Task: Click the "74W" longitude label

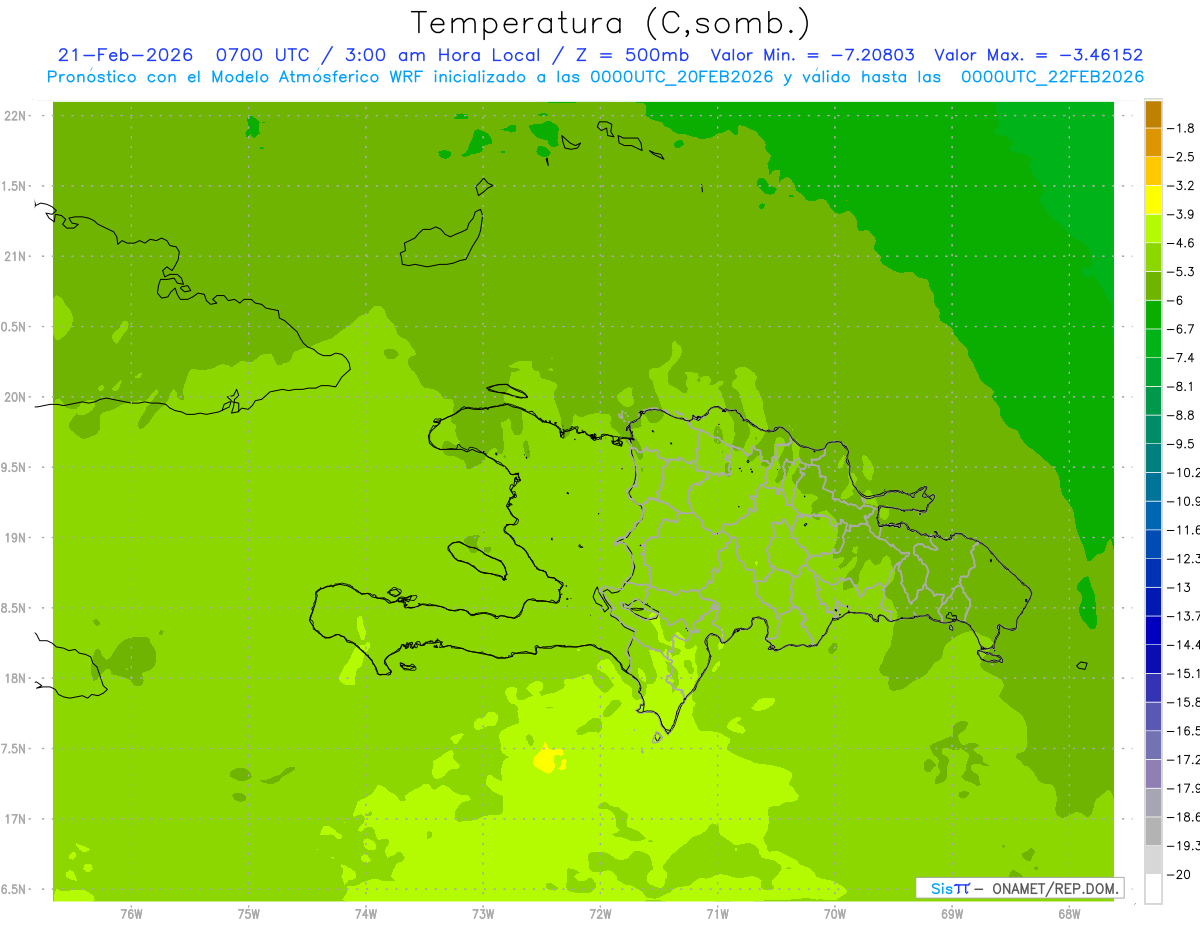Action: click(x=366, y=914)
